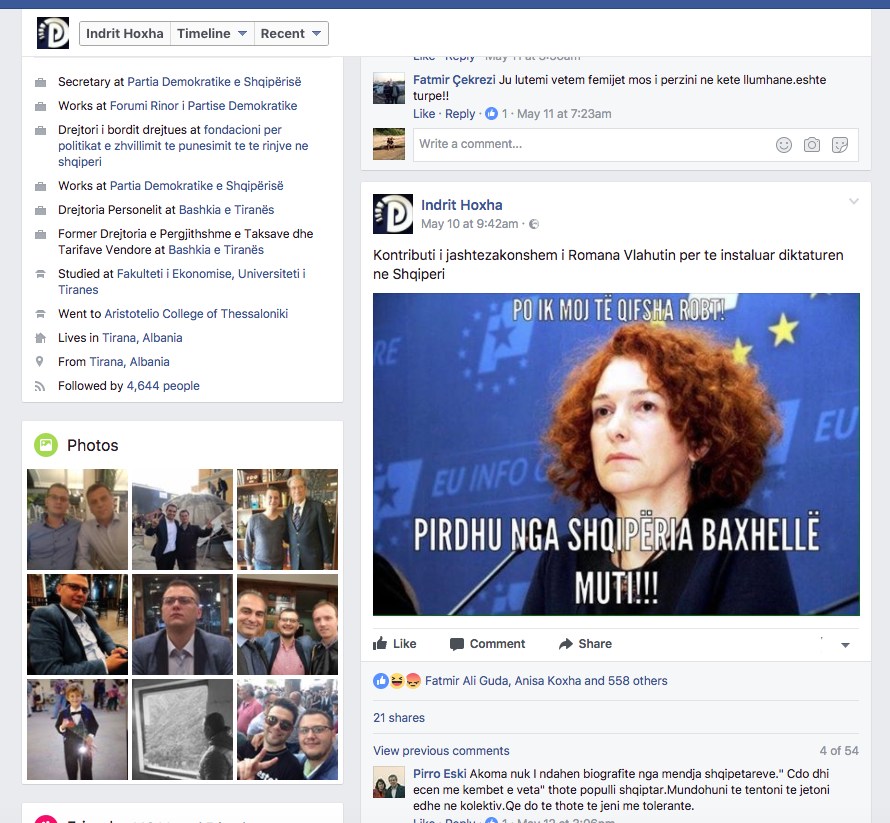The height and width of the screenshot is (823, 890).
Task: Open the Recent dropdown
Action: 291,33
